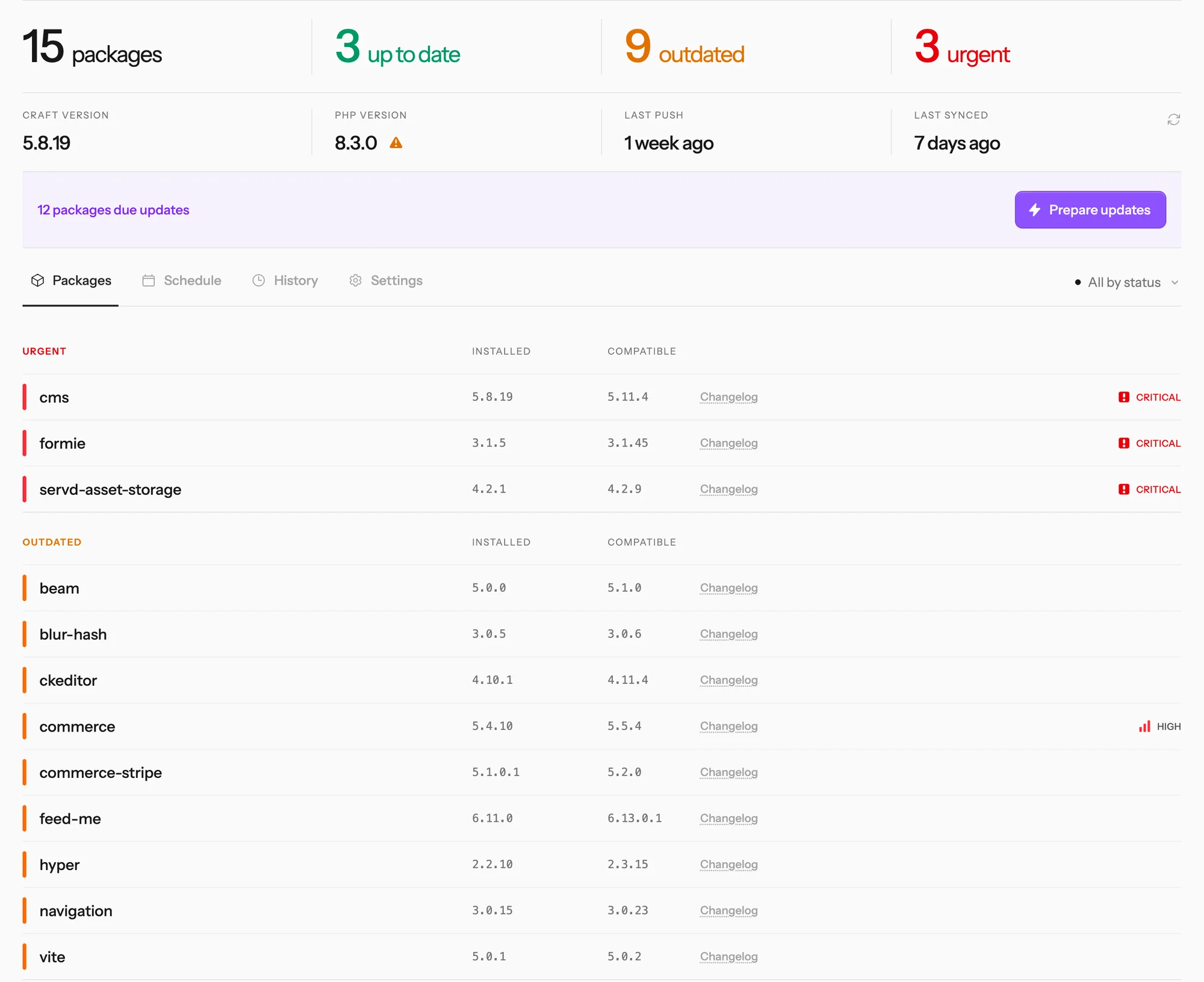1204x982 pixels.
Task: Click the navigation package name
Action: (76, 911)
